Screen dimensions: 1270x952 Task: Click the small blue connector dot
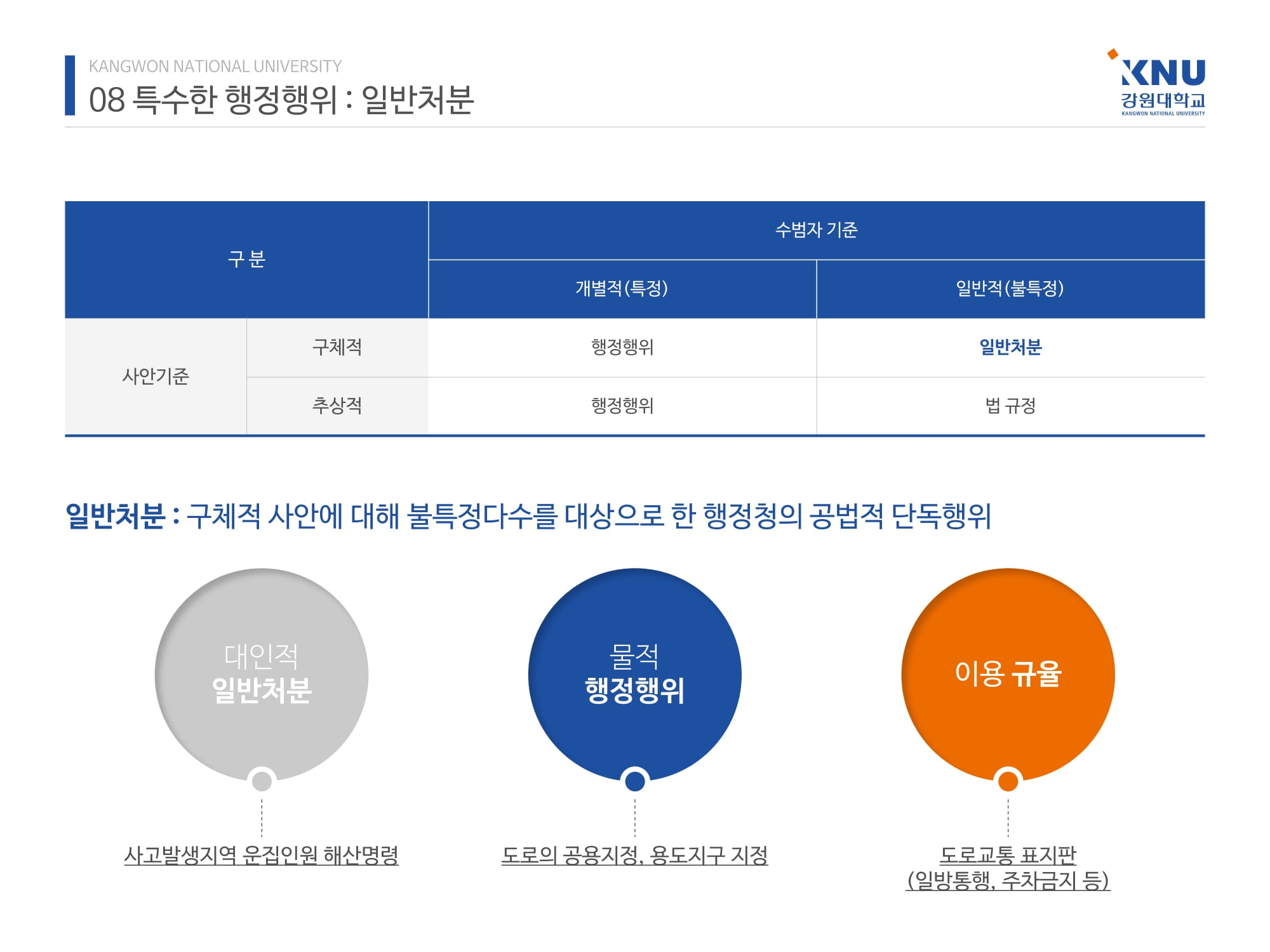point(634,781)
